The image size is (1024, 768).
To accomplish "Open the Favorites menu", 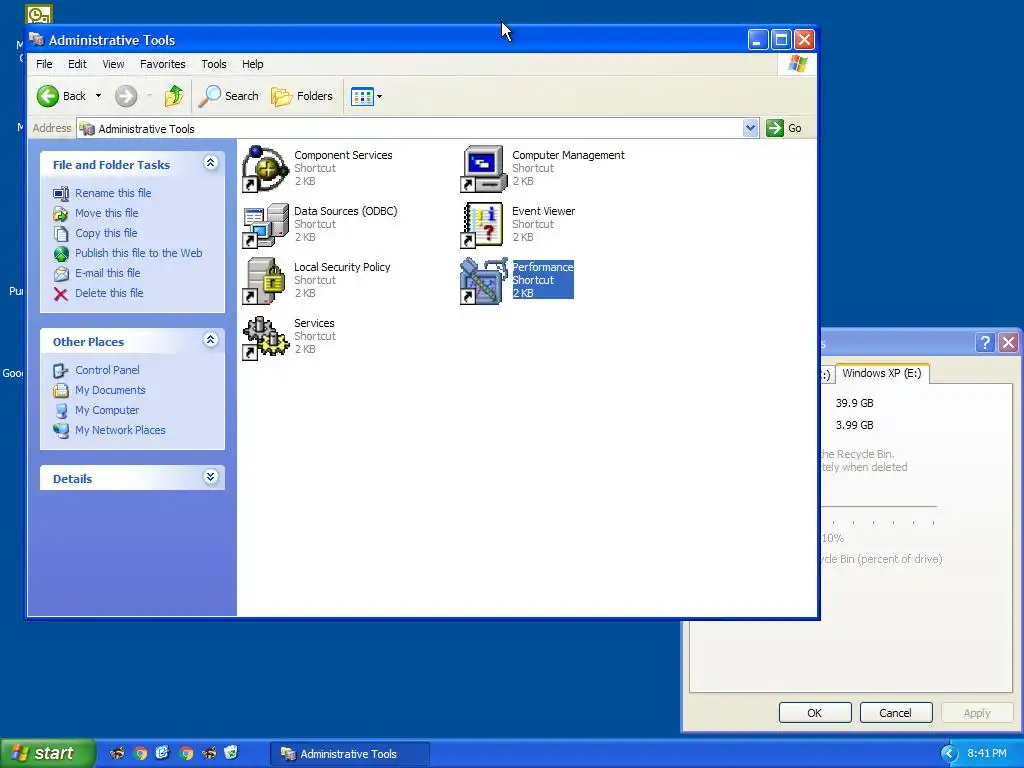I will click(x=163, y=64).
